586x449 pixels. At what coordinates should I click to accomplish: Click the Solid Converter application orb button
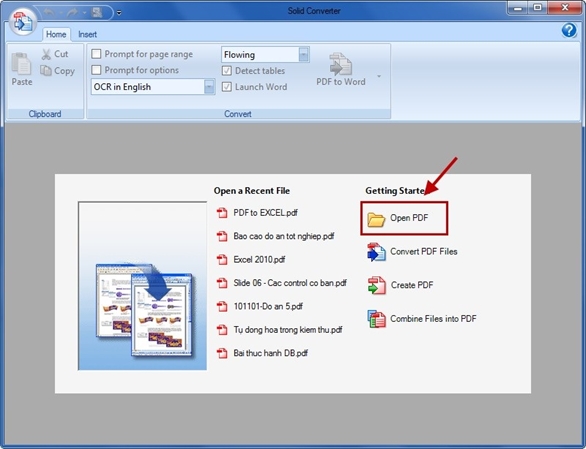point(23,22)
